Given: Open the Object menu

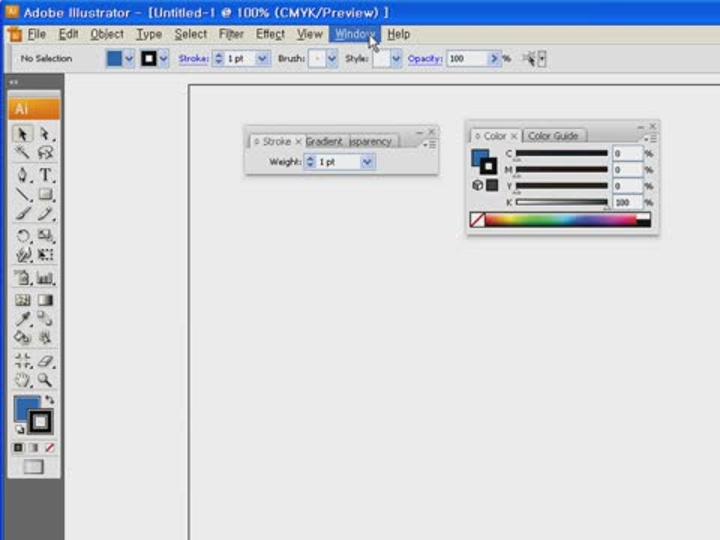Looking at the screenshot, I should [x=107, y=34].
